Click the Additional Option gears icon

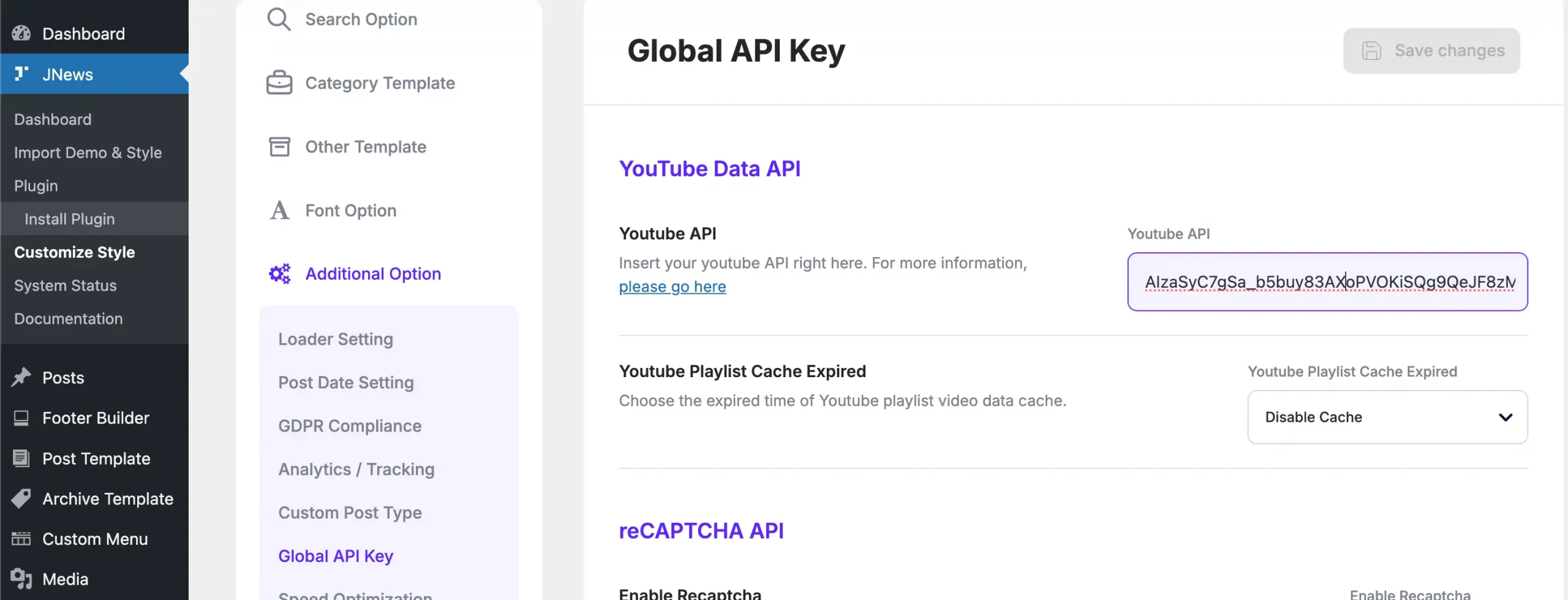tap(280, 274)
